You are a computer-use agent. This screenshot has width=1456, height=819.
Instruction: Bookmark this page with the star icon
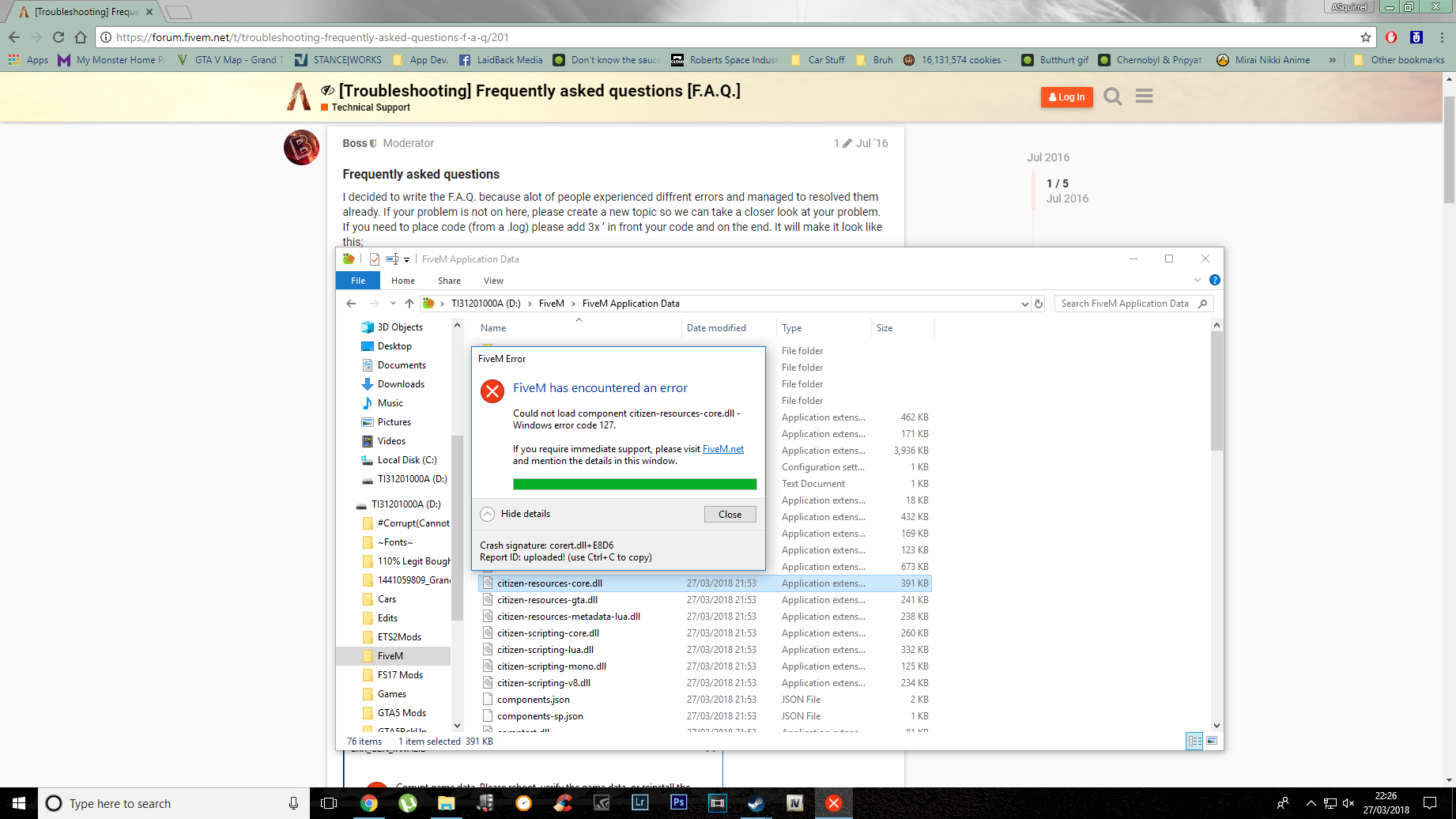[x=1366, y=37]
